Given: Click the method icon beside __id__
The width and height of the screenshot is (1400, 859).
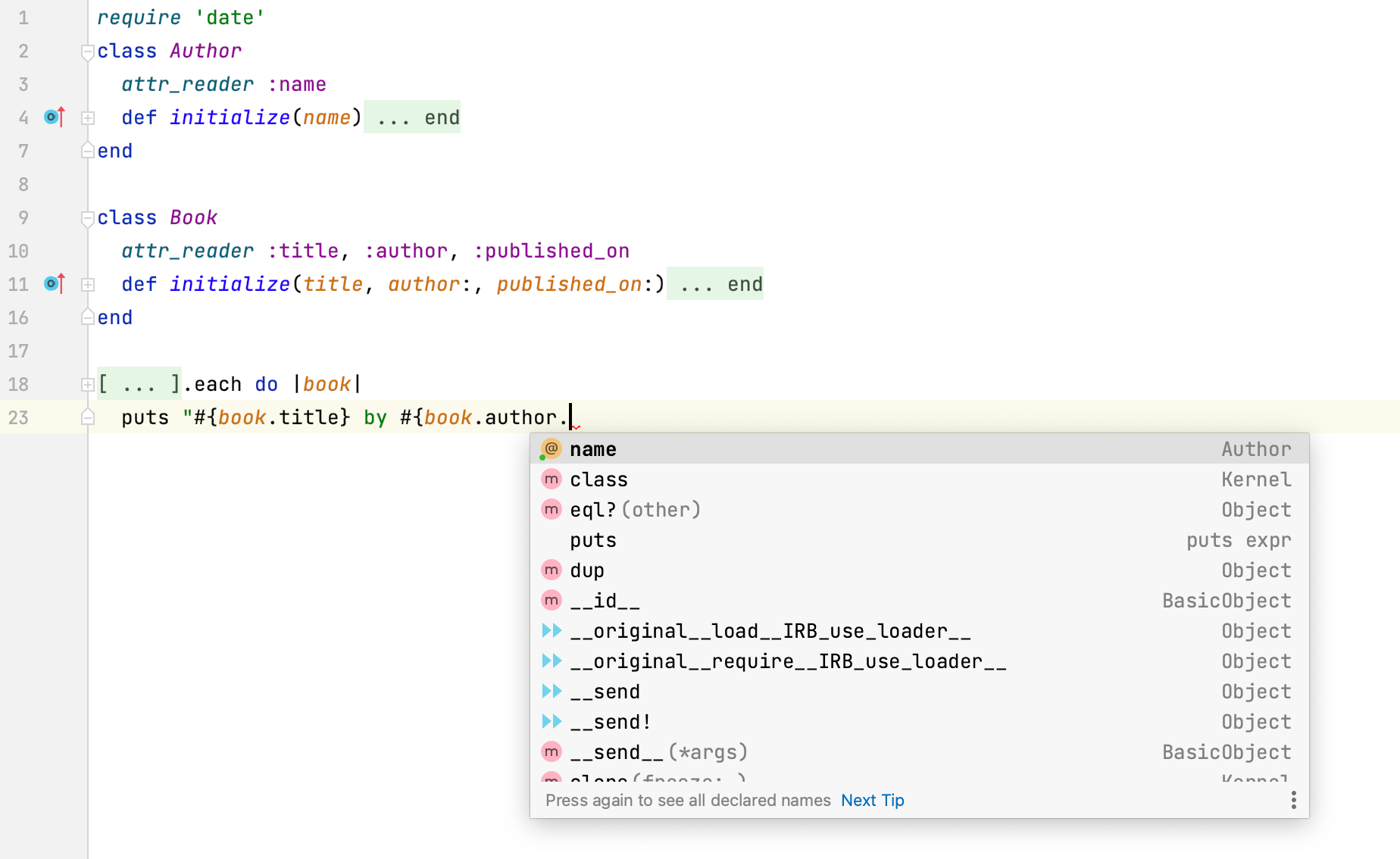Looking at the screenshot, I should click(551, 600).
